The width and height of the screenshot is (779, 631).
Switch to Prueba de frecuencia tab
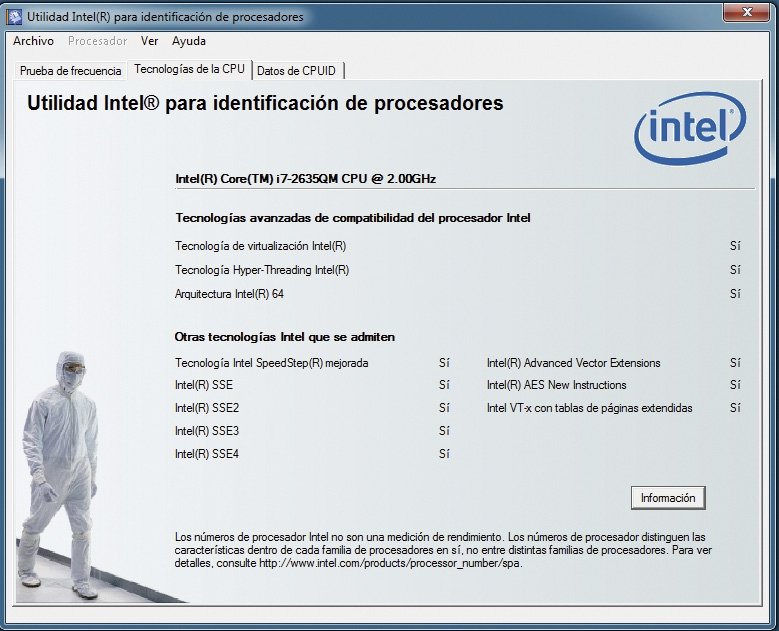point(71,71)
